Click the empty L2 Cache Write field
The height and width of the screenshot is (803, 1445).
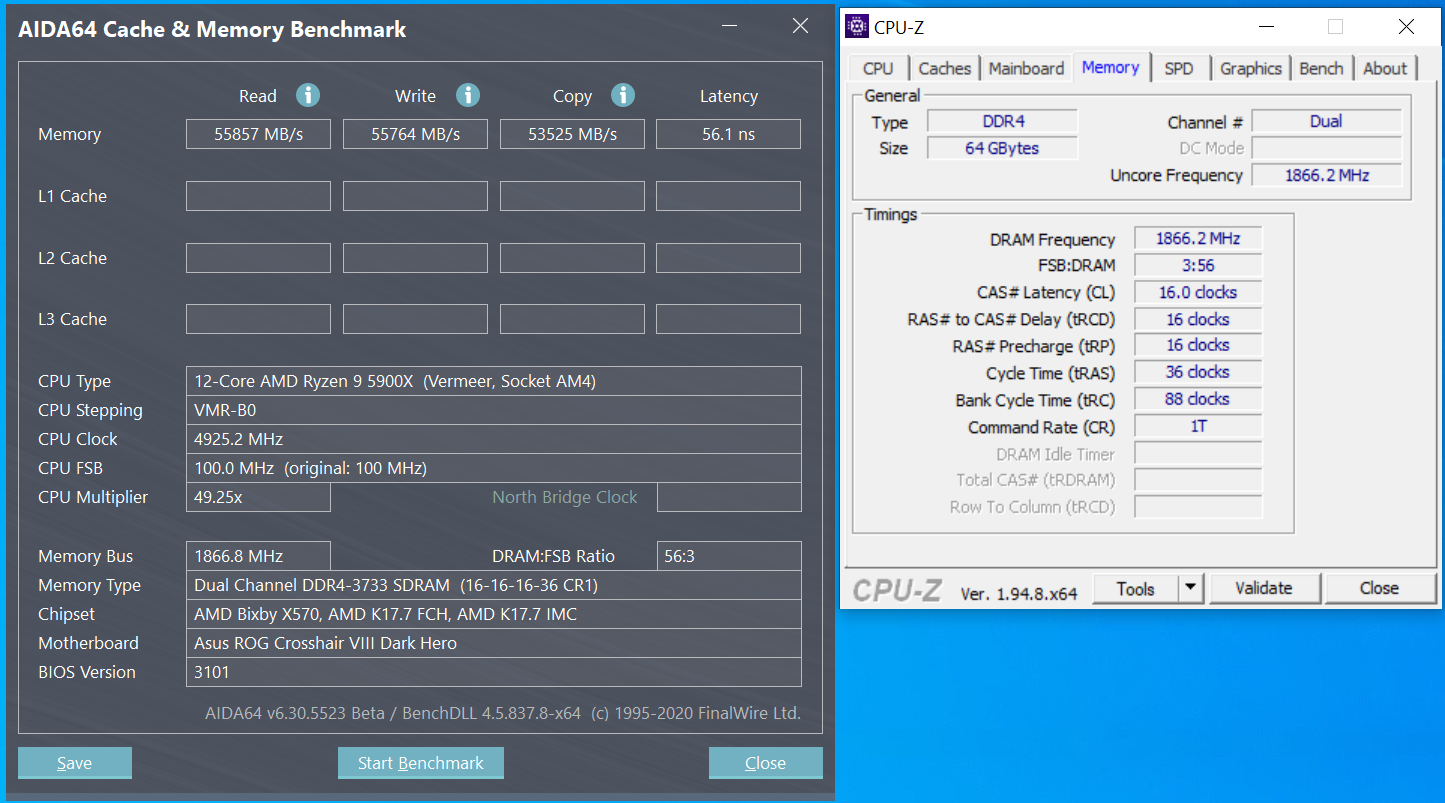[x=415, y=258]
